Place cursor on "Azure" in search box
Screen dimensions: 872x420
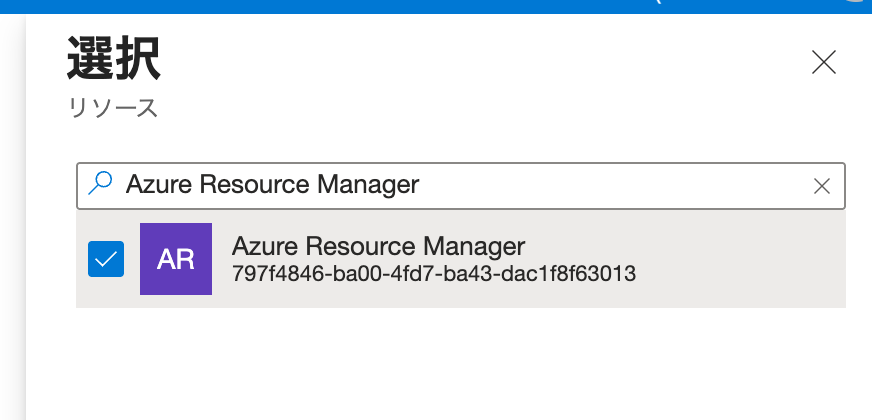tap(158, 185)
